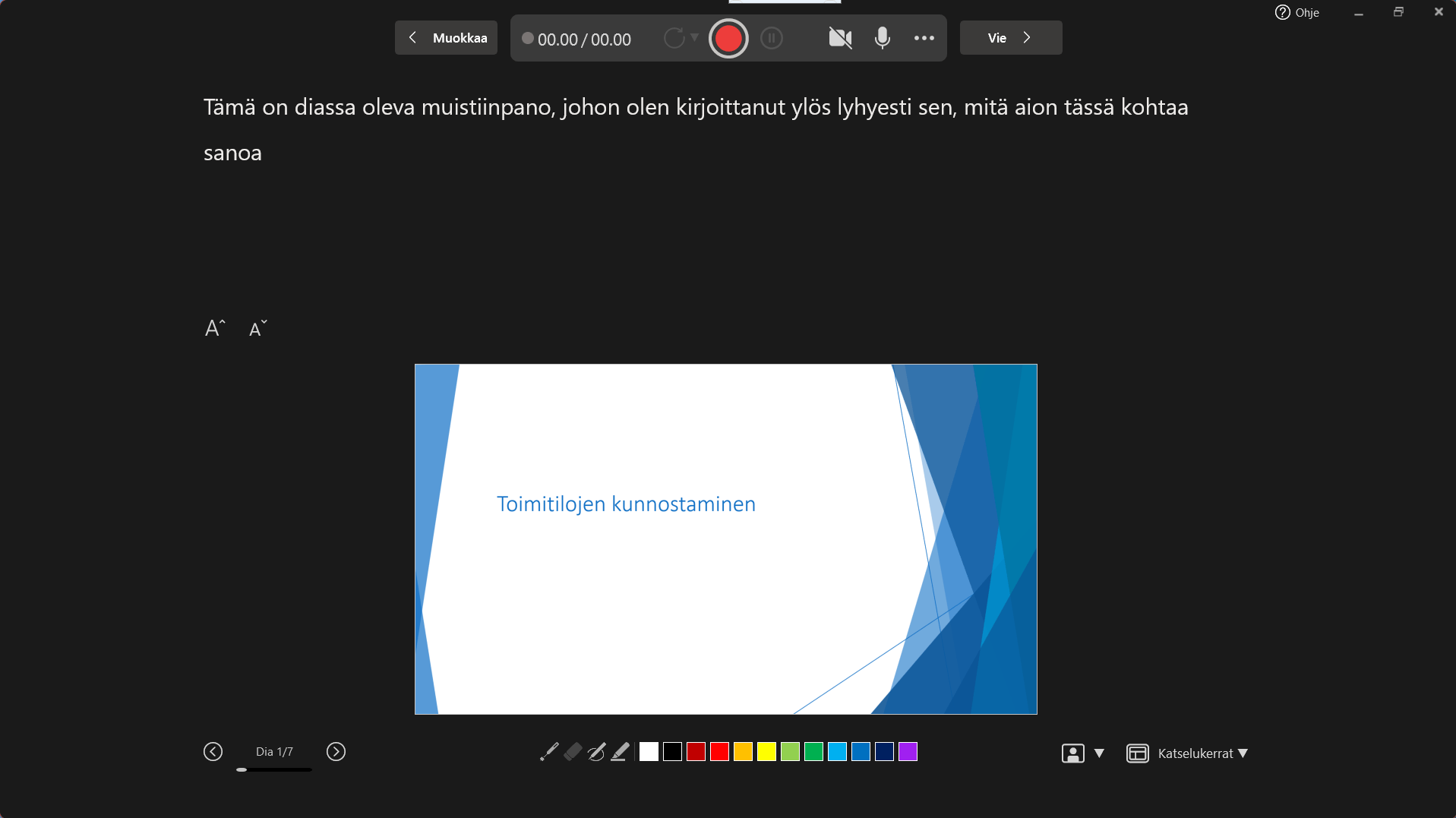The image size is (1456, 818).
Task: Click the camera mode portrait icon
Action: (1073, 753)
